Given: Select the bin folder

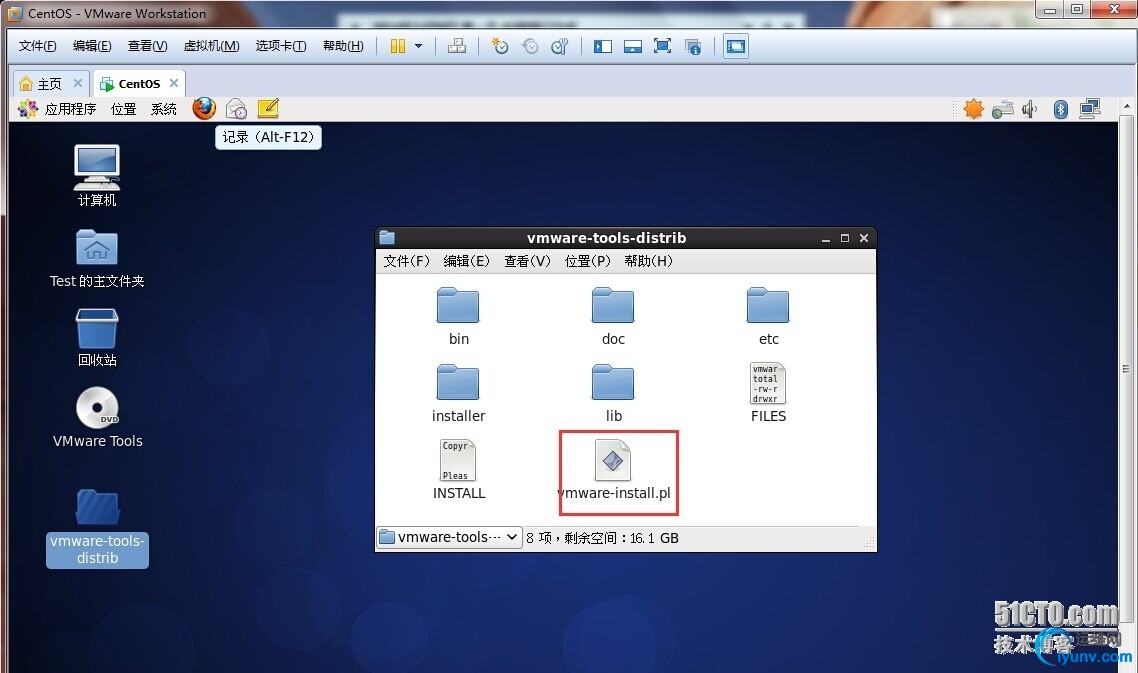Looking at the screenshot, I should (458, 317).
